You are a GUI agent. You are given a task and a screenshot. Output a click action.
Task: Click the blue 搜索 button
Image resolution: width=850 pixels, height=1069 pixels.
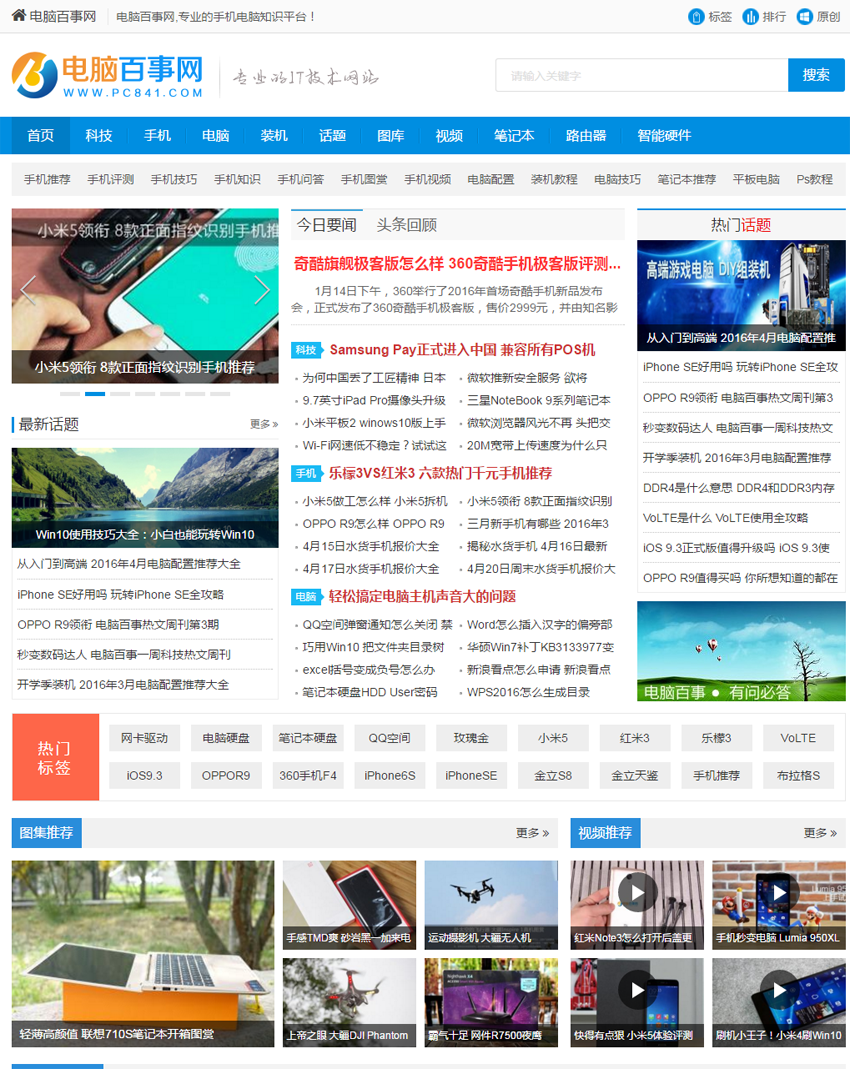pos(816,75)
